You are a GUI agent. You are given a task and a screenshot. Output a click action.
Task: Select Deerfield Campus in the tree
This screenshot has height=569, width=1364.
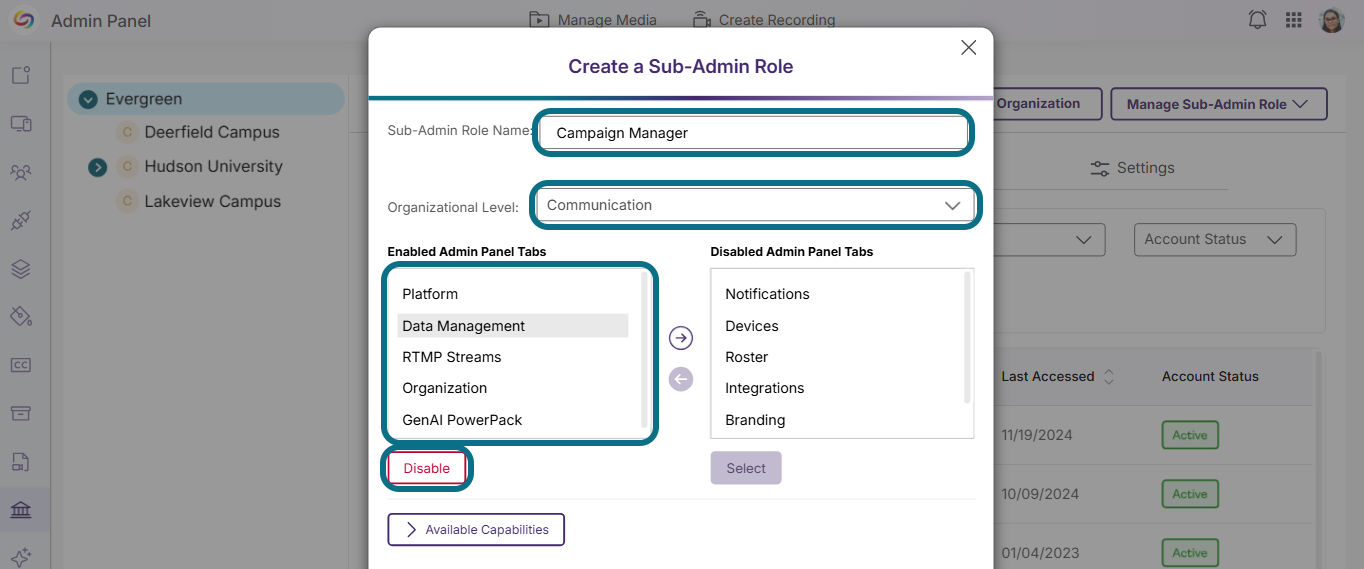point(212,132)
